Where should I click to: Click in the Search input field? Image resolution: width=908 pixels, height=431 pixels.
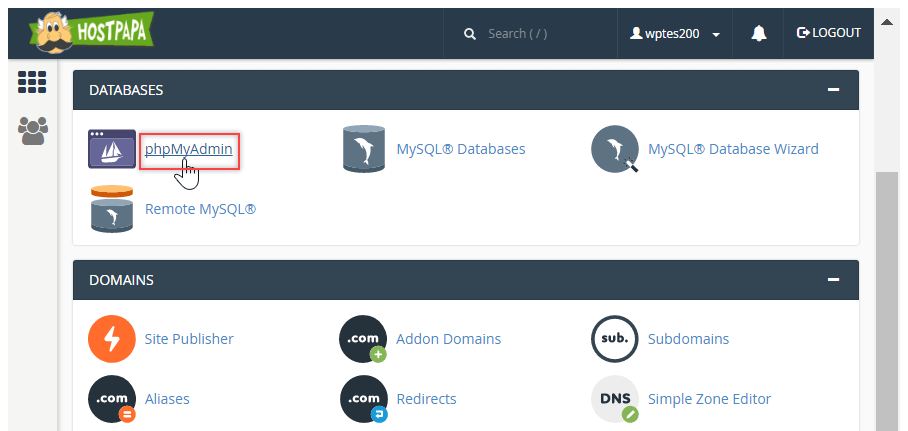tap(530, 34)
